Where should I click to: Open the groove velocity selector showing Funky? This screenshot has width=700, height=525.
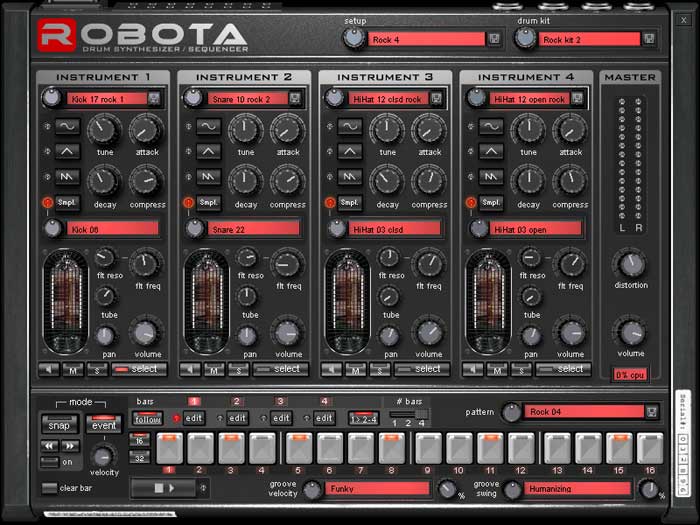(x=378, y=488)
